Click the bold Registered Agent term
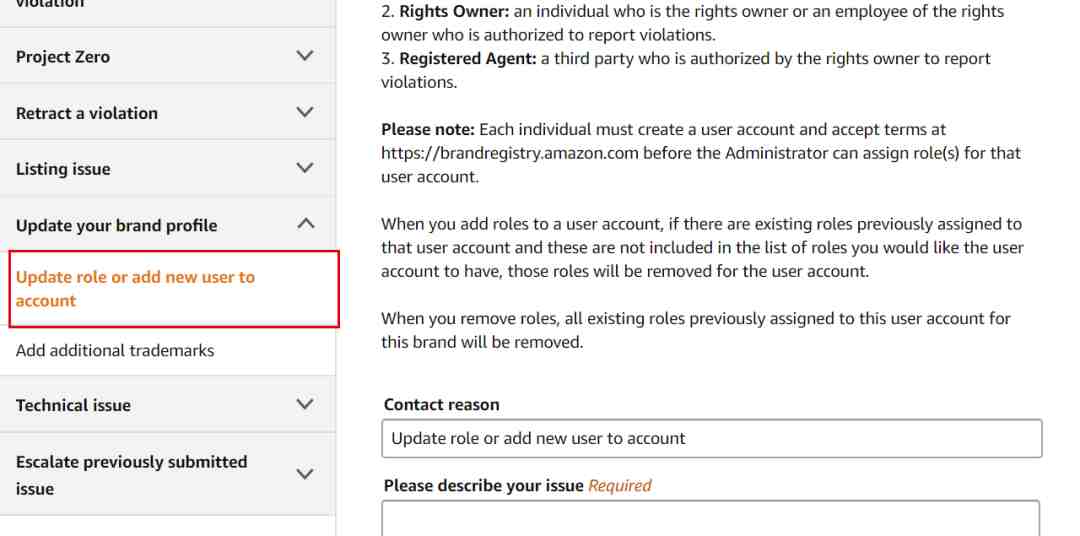The image size is (1080, 536). [468, 59]
